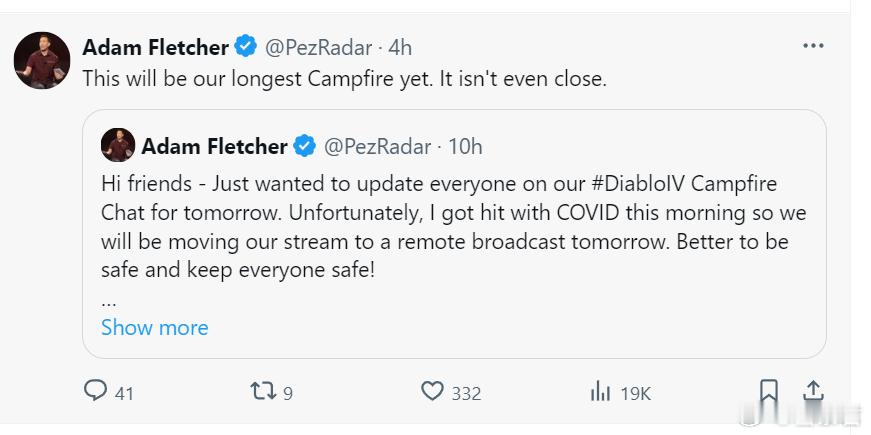Open the share icon on the tweet

coord(813,391)
